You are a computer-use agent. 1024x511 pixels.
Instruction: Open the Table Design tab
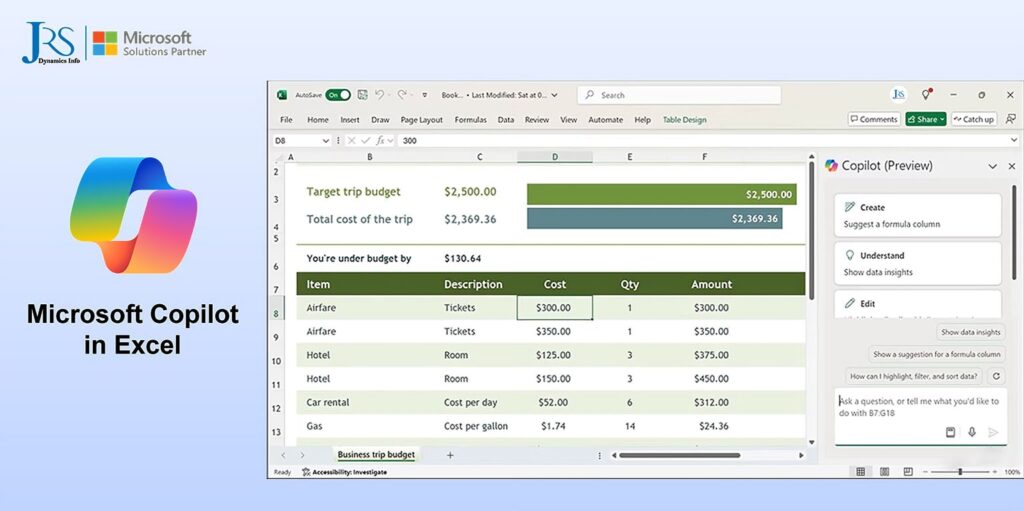coord(684,120)
